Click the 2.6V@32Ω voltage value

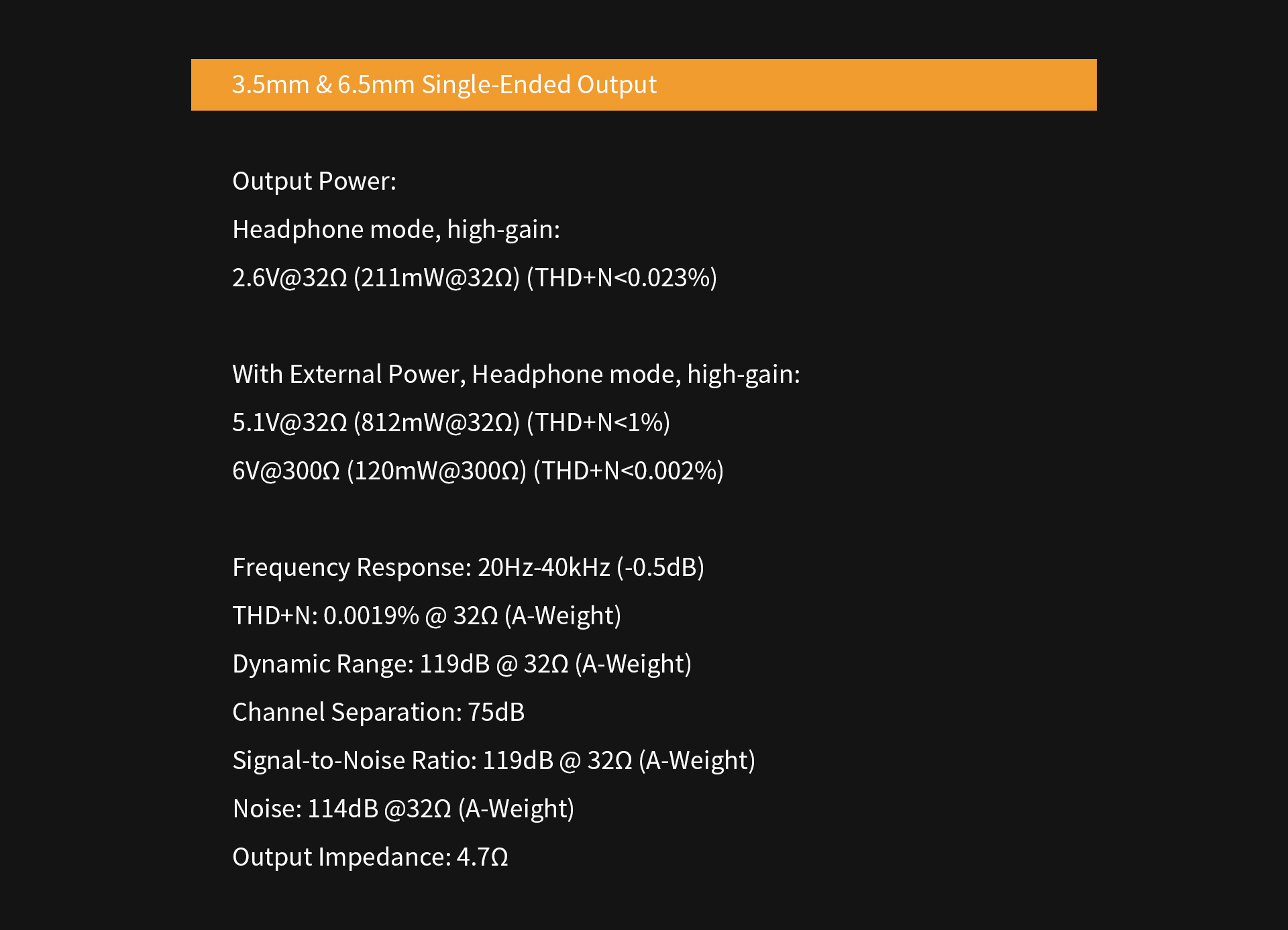(x=289, y=278)
